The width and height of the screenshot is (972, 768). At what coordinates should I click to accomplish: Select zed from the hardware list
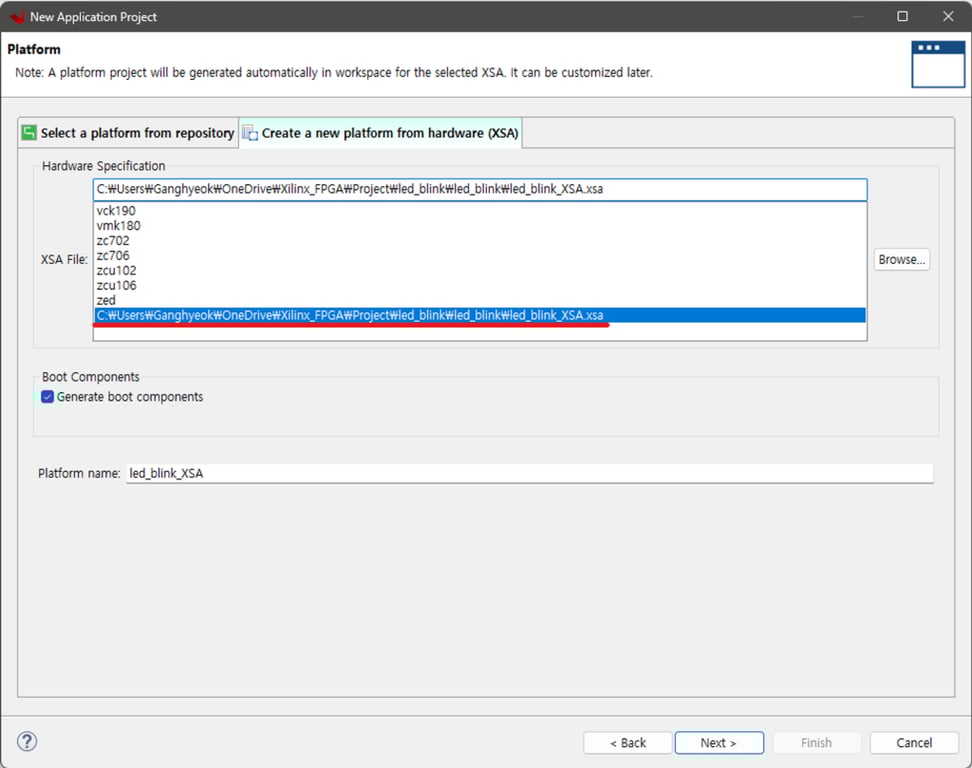point(479,300)
